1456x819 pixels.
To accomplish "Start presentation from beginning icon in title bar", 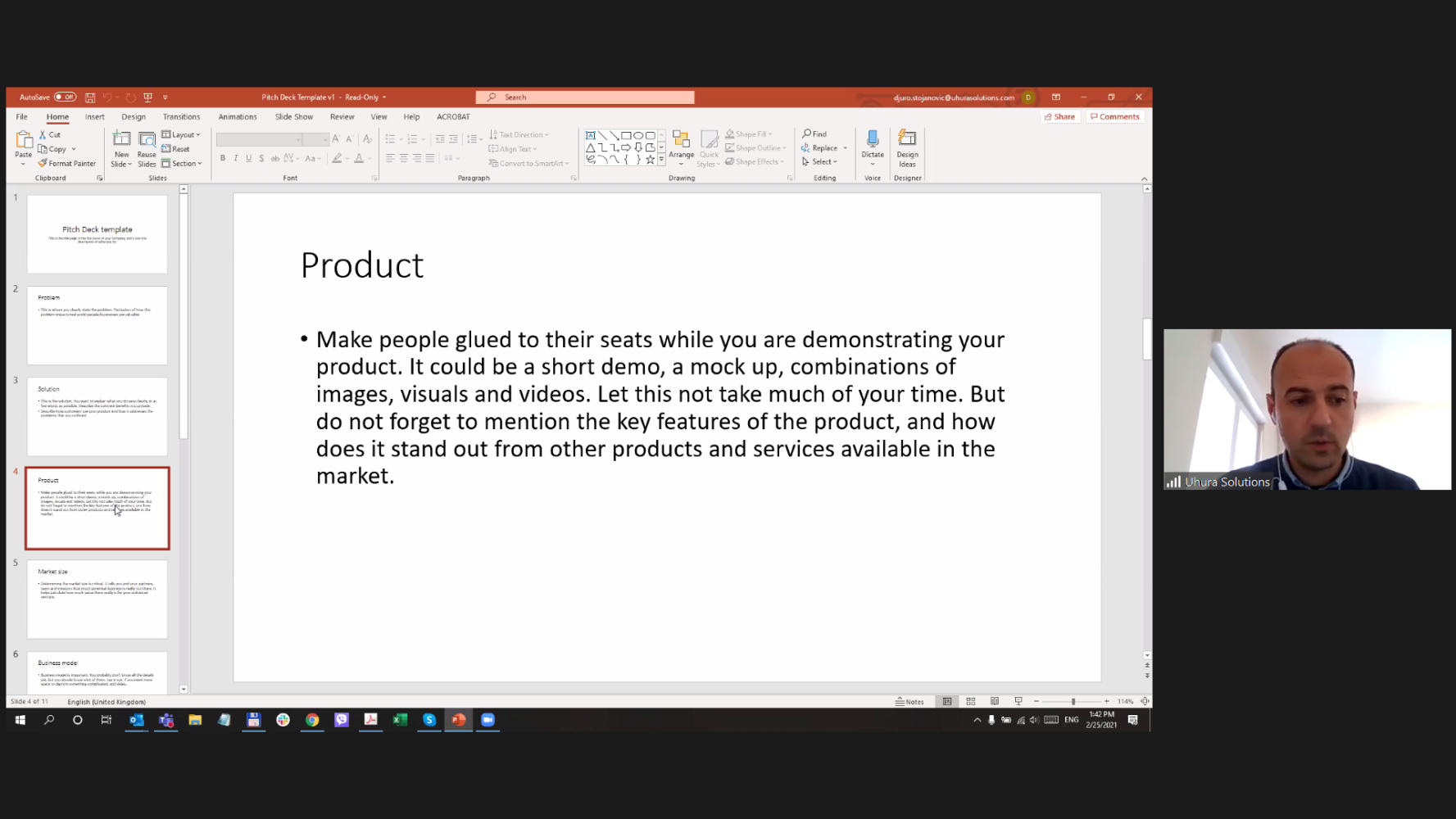I will pyautogui.click(x=148, y=97).
